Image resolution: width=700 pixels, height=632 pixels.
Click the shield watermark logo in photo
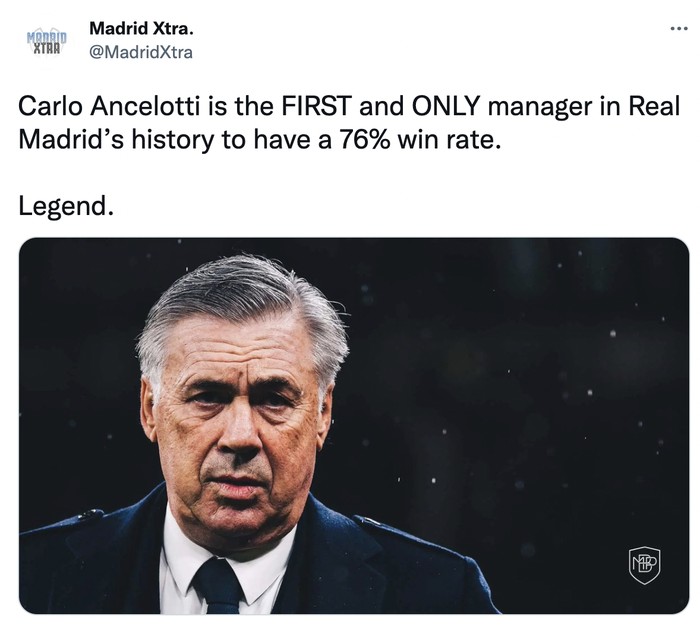[x=644, y=565]
